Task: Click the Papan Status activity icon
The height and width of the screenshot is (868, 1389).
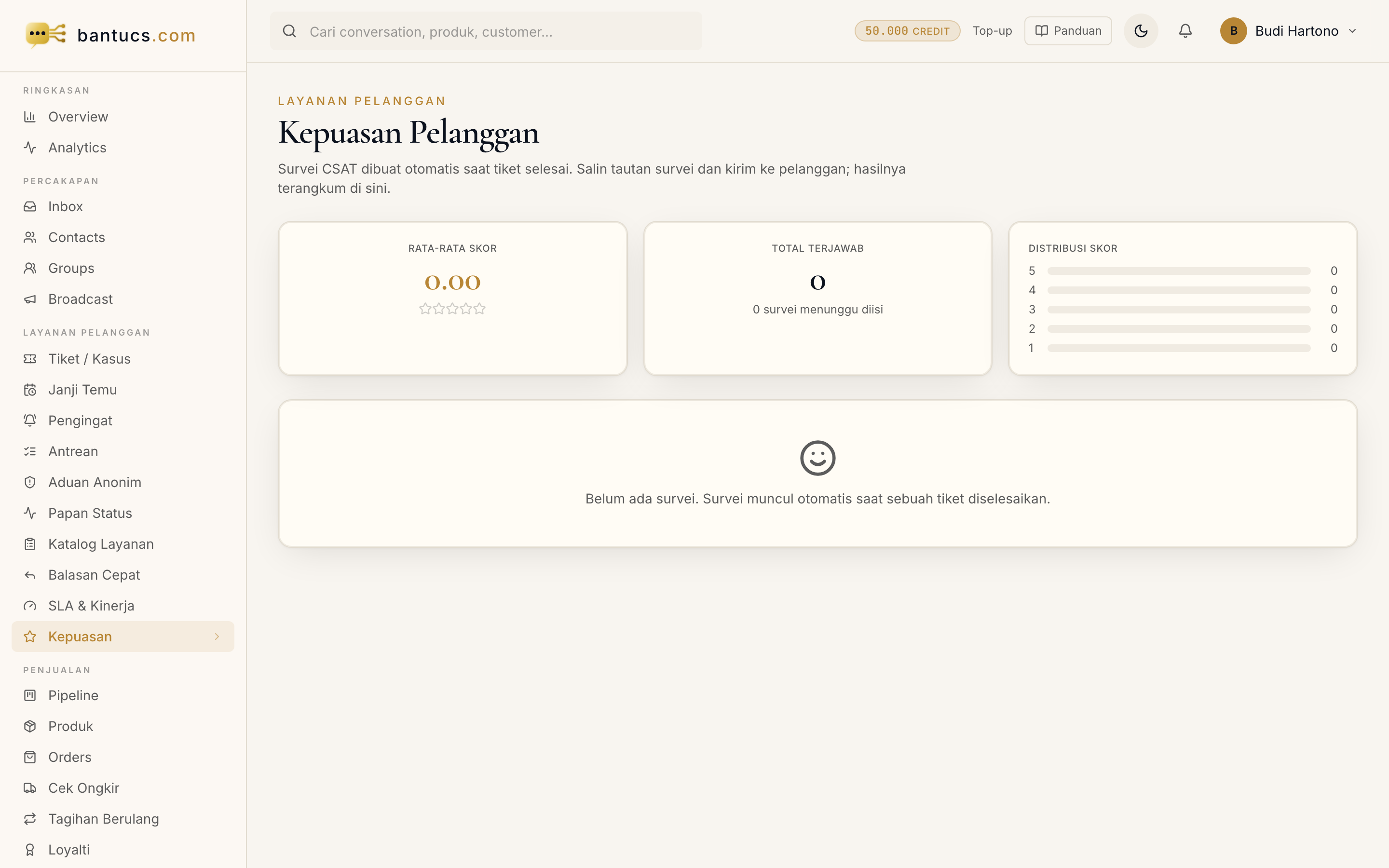Action: pyautogui.click(x=30, y=513)
